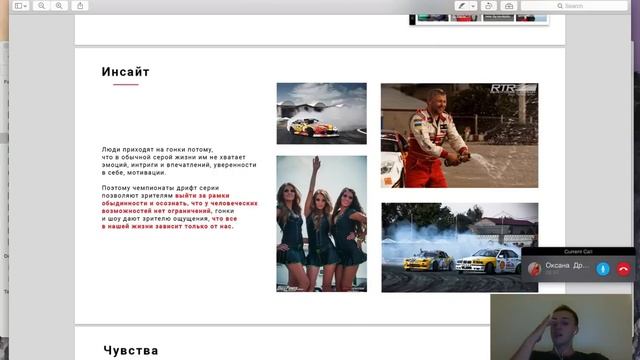Viewport: 640px width, 360px height.
Task: Open the Share button in toolbar
Action: click(x=80, y=6)
